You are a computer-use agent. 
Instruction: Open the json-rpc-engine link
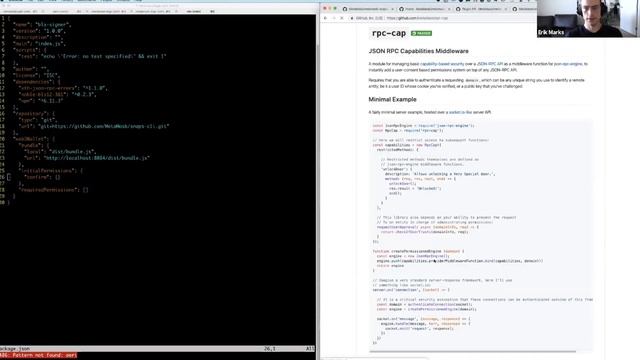[568, 64]
